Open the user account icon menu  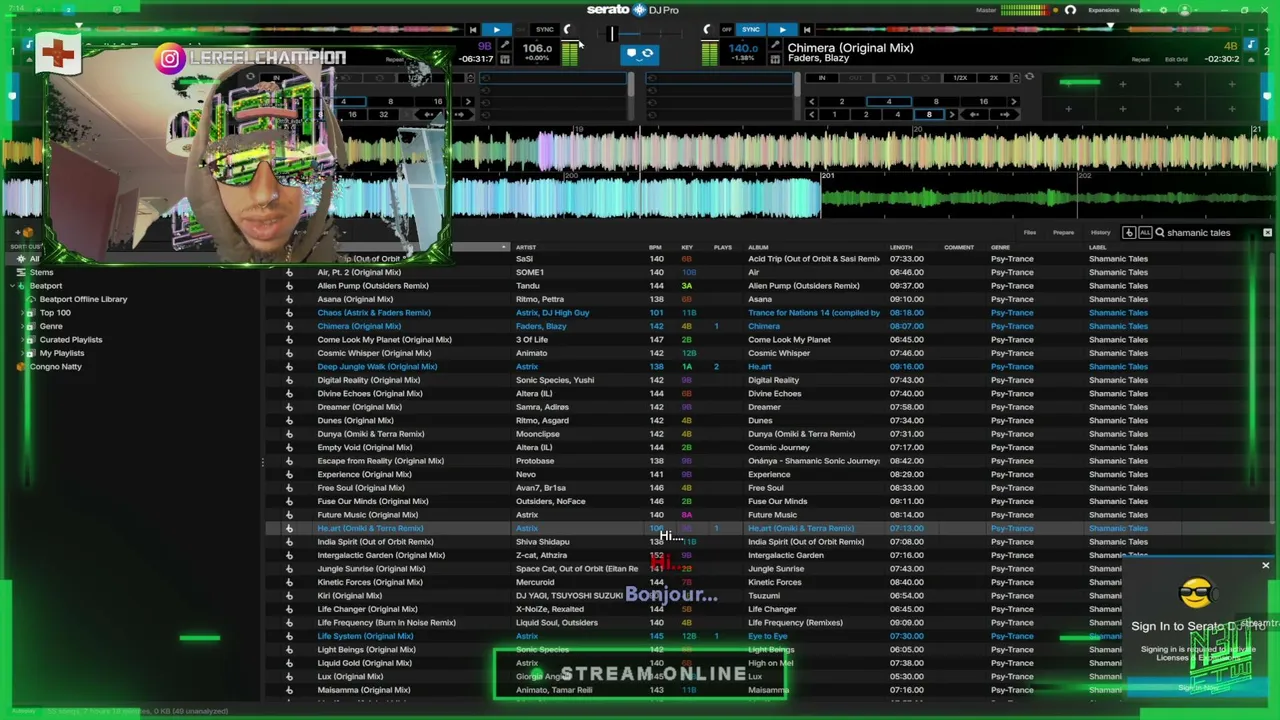point(1185,10)
